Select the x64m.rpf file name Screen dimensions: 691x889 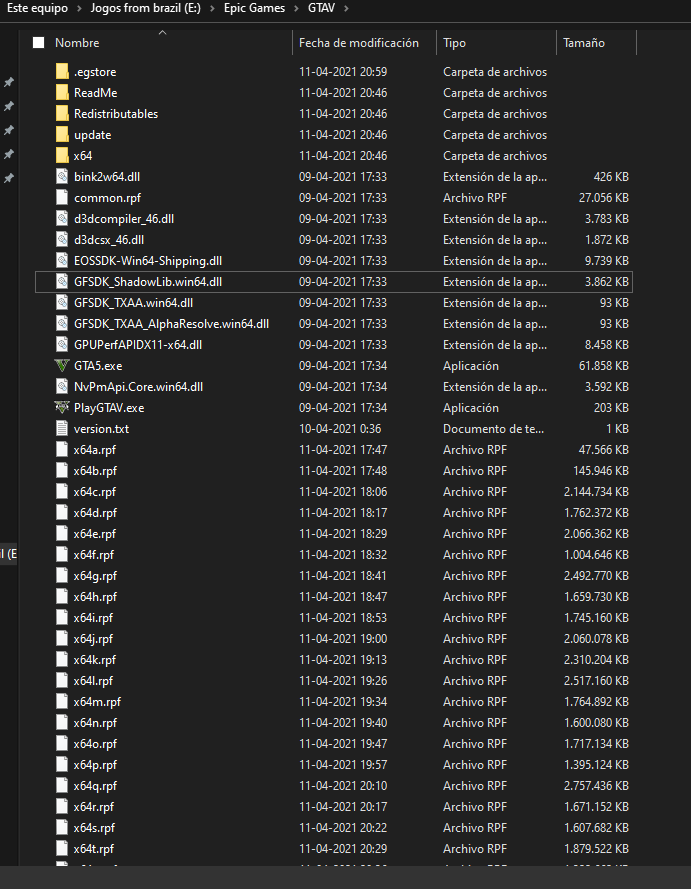97,701
